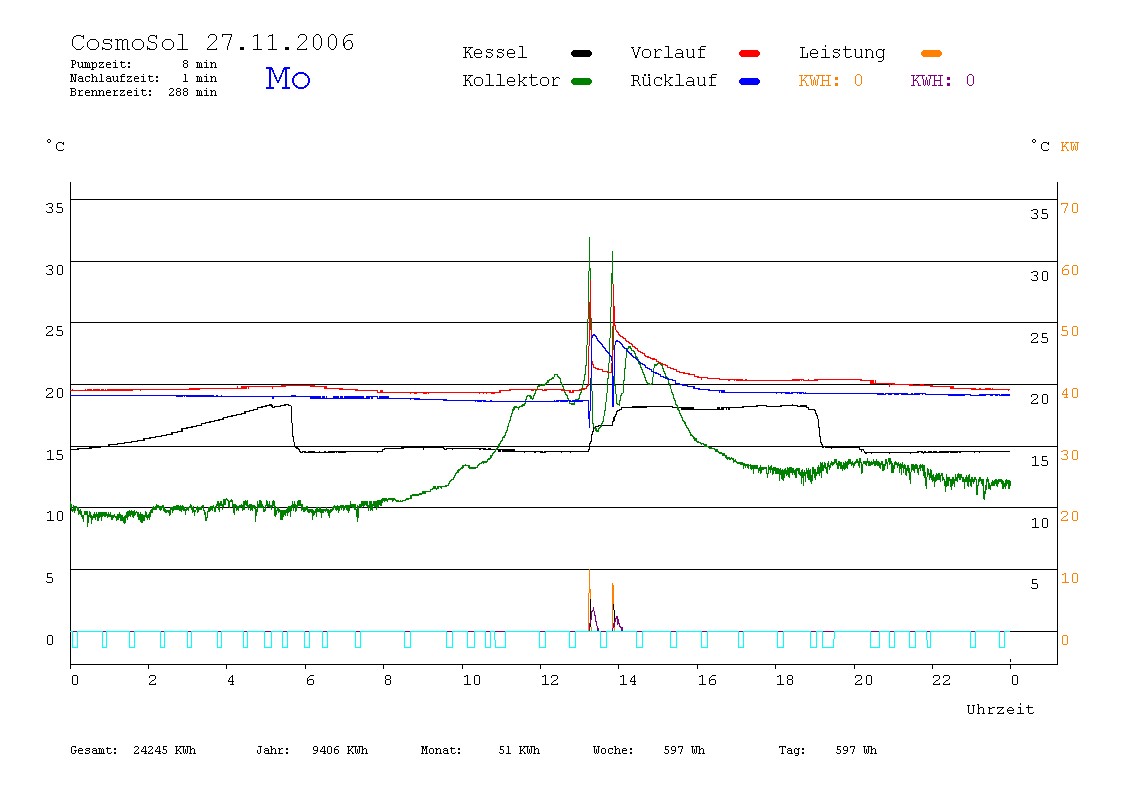This screenshot has width=1148, height=812.
Task: Click the purple "KWH: 0" value
Action: tap(942, 81)
